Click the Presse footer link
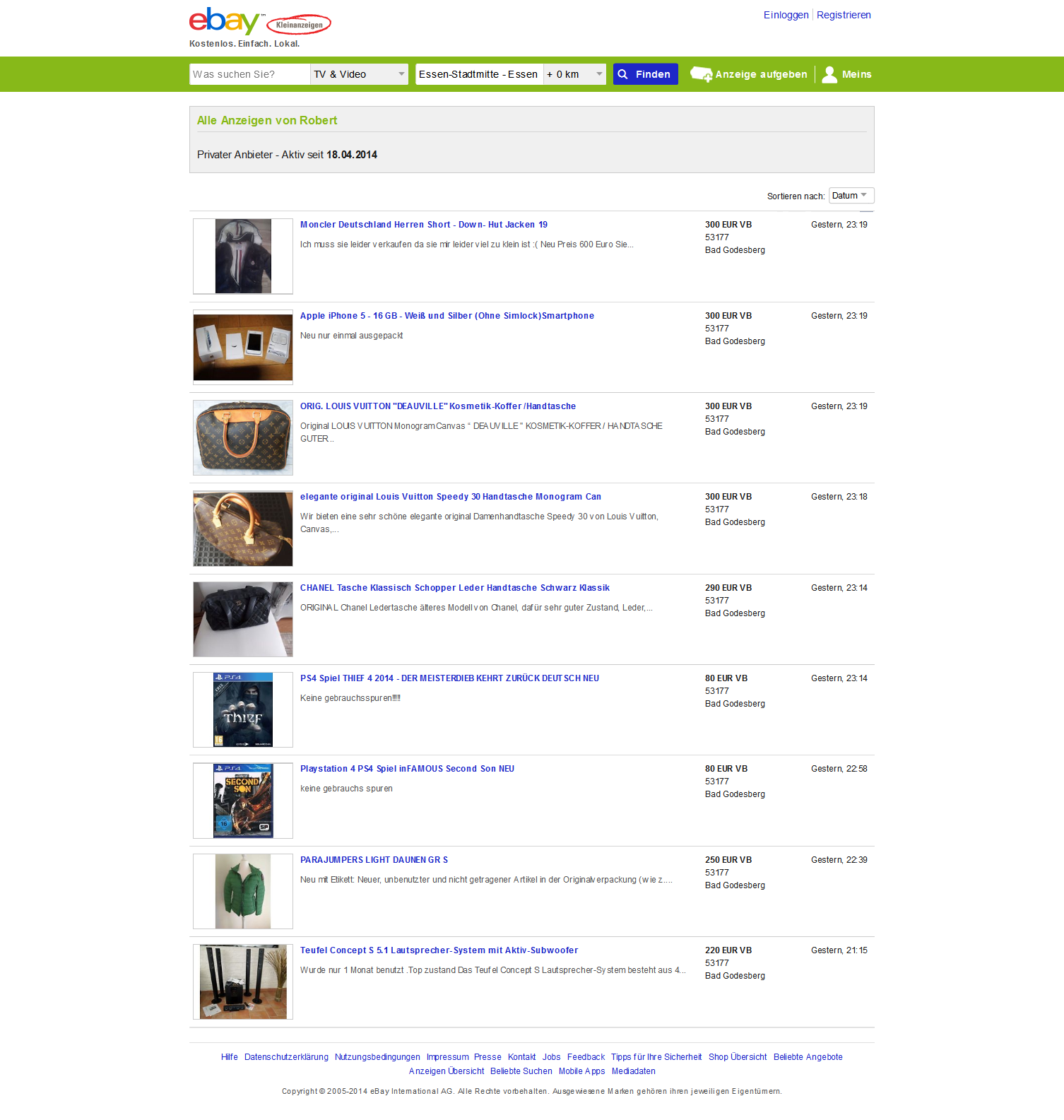1064x1120 pixels. (487, 1057)
